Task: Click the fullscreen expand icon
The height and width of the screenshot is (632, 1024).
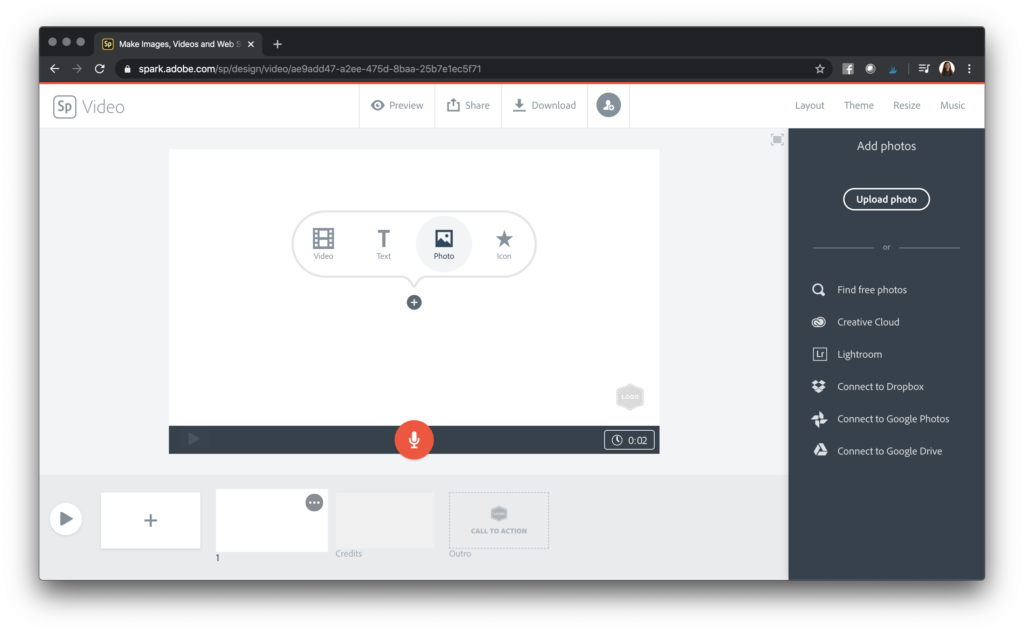Action: [x=777, y=140]
